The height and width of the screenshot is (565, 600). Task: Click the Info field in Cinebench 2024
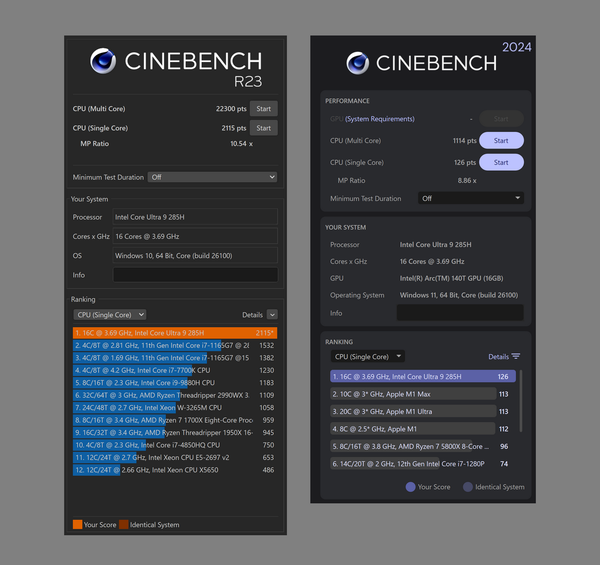coord(459,313)
